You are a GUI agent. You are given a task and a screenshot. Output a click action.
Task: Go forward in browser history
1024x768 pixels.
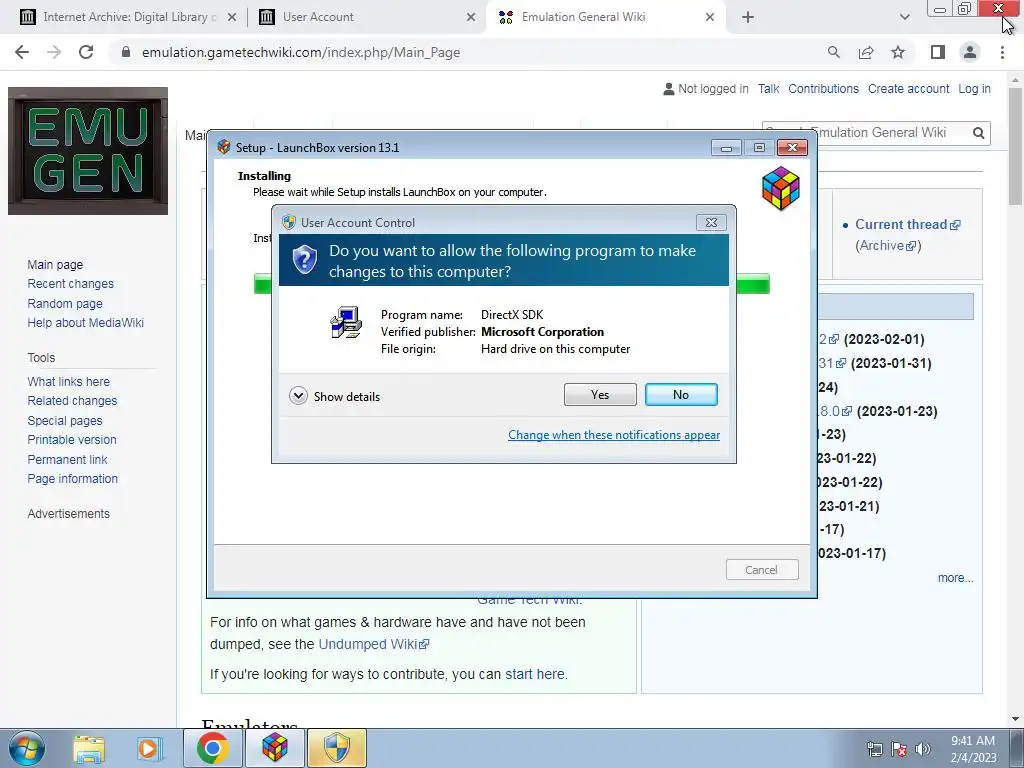coord(54,52)
